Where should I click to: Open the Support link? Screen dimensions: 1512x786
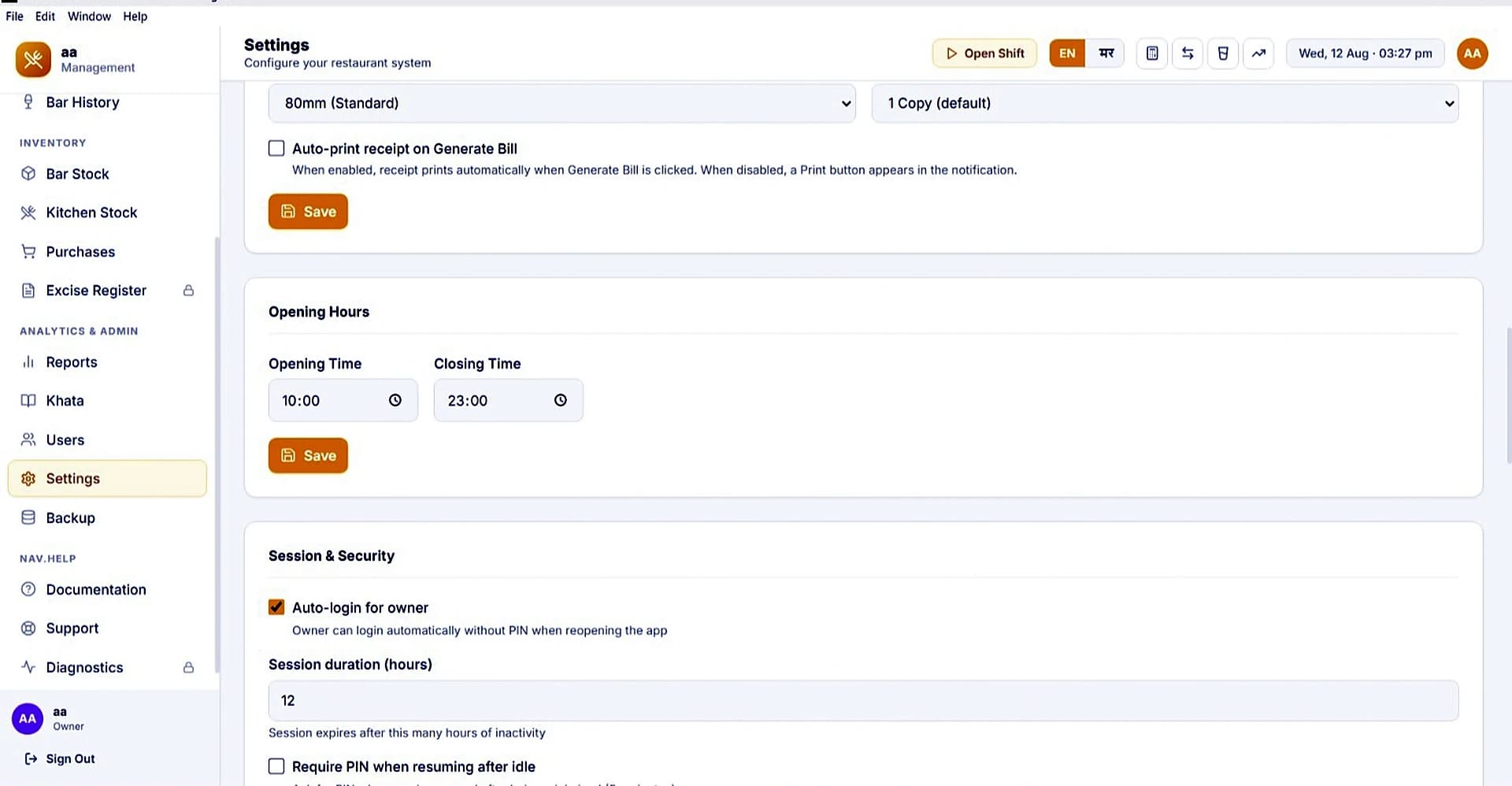(107, 628)
